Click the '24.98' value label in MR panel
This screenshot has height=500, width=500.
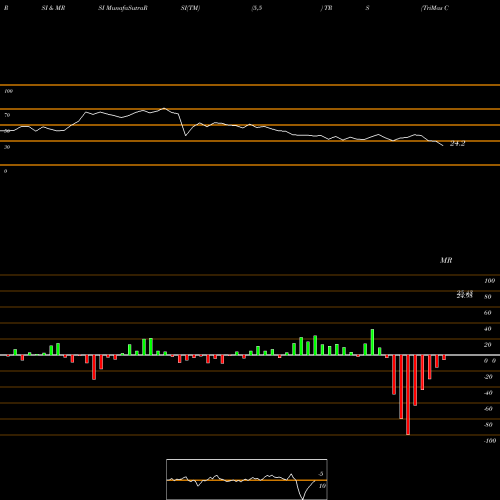coord(464,296)
